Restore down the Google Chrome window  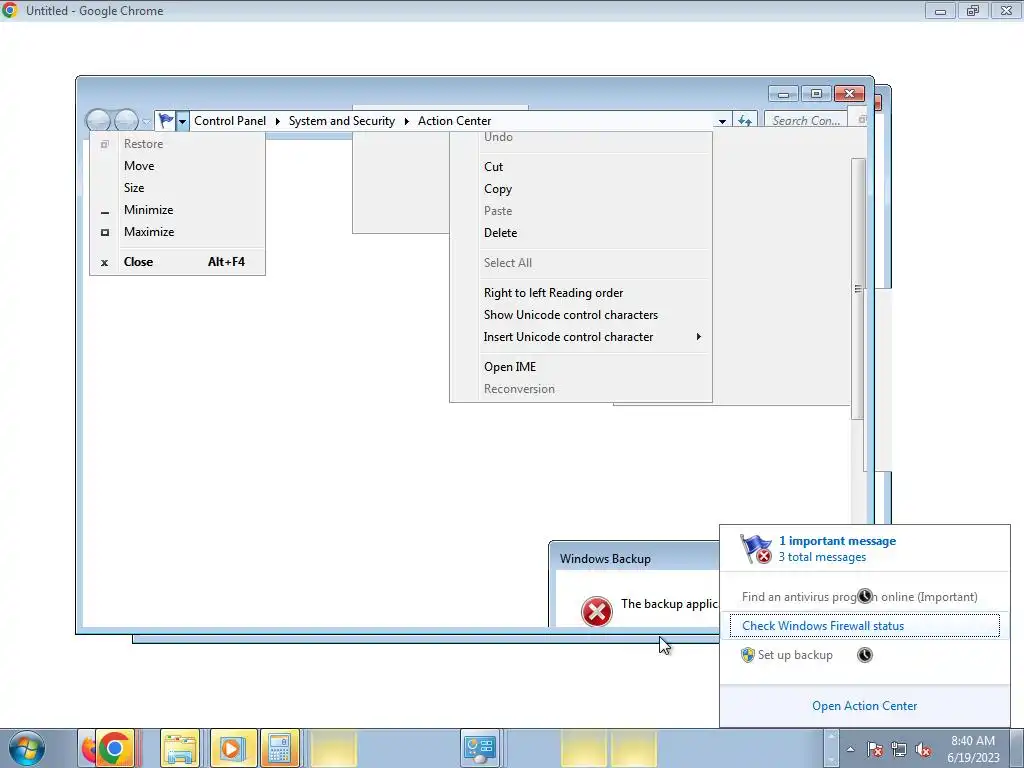pyautogui.click(x=973, y=10)
